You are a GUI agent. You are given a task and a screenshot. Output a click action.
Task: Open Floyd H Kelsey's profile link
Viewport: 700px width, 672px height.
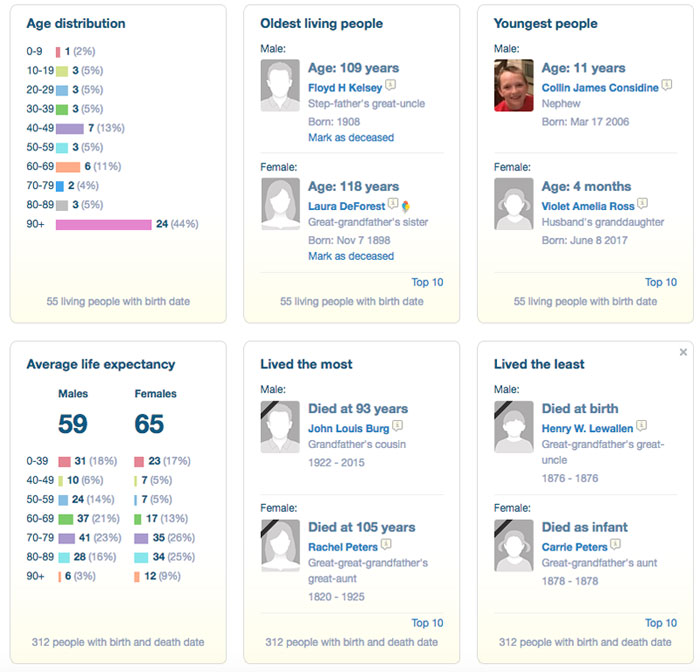point(345,88)
